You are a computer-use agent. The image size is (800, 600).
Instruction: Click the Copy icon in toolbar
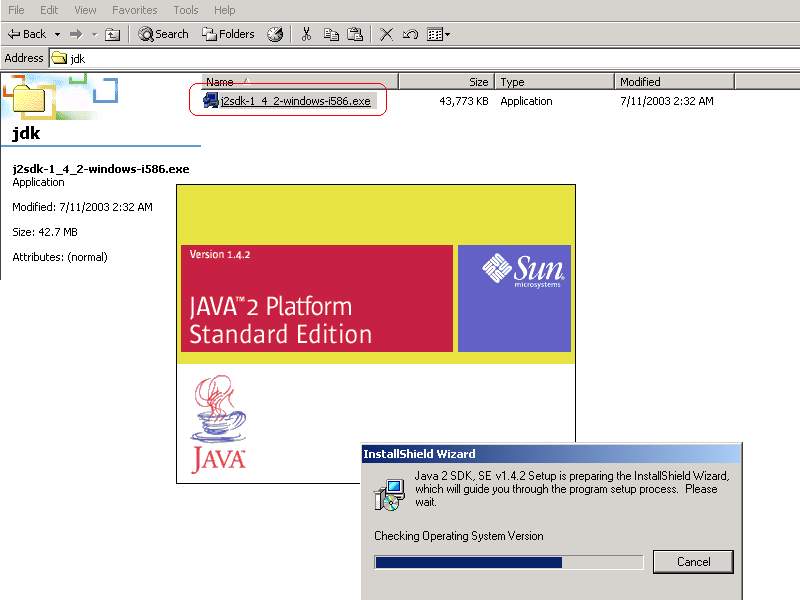pos(331,34)
